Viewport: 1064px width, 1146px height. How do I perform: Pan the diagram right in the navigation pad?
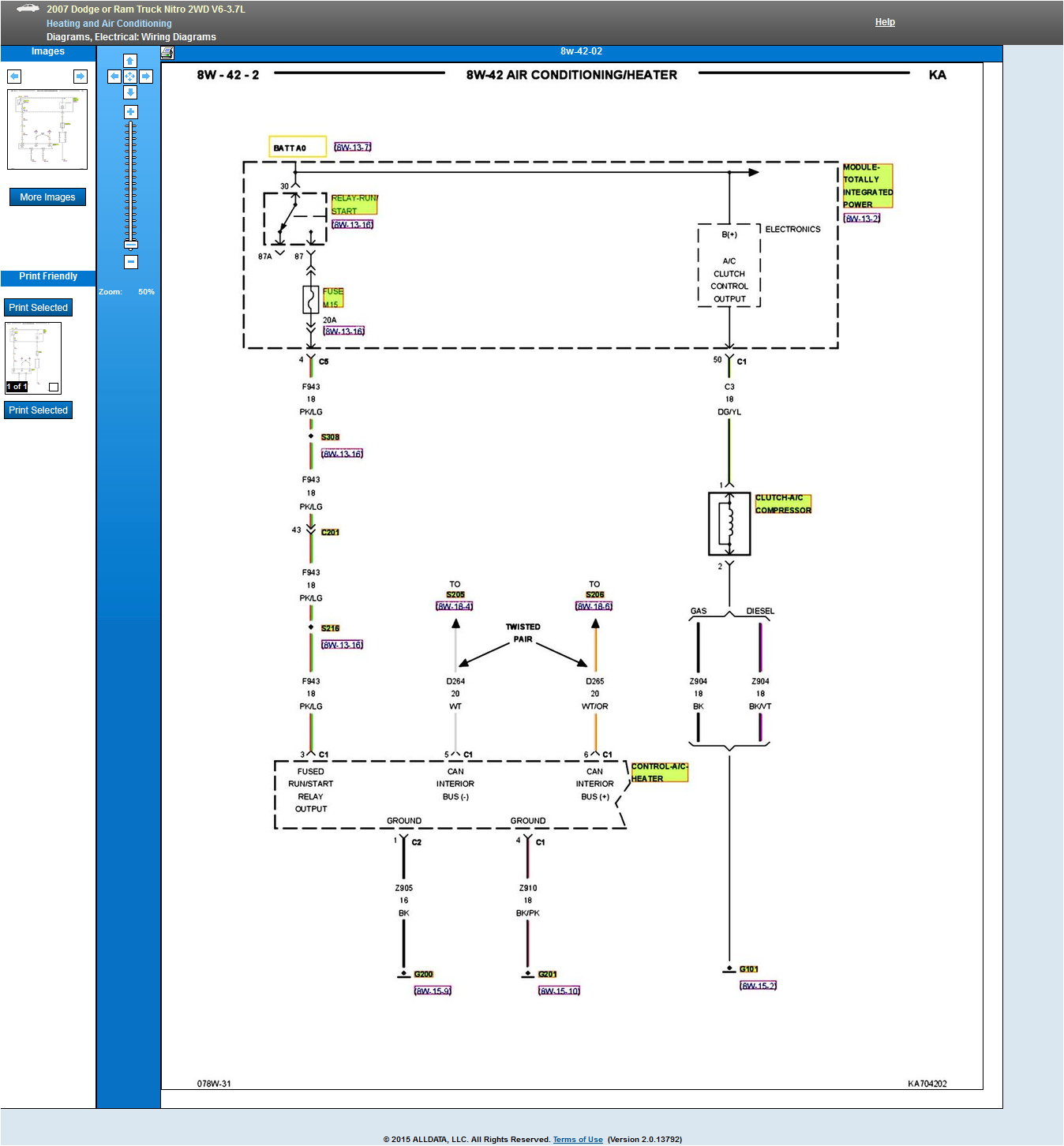pos(146,77)
